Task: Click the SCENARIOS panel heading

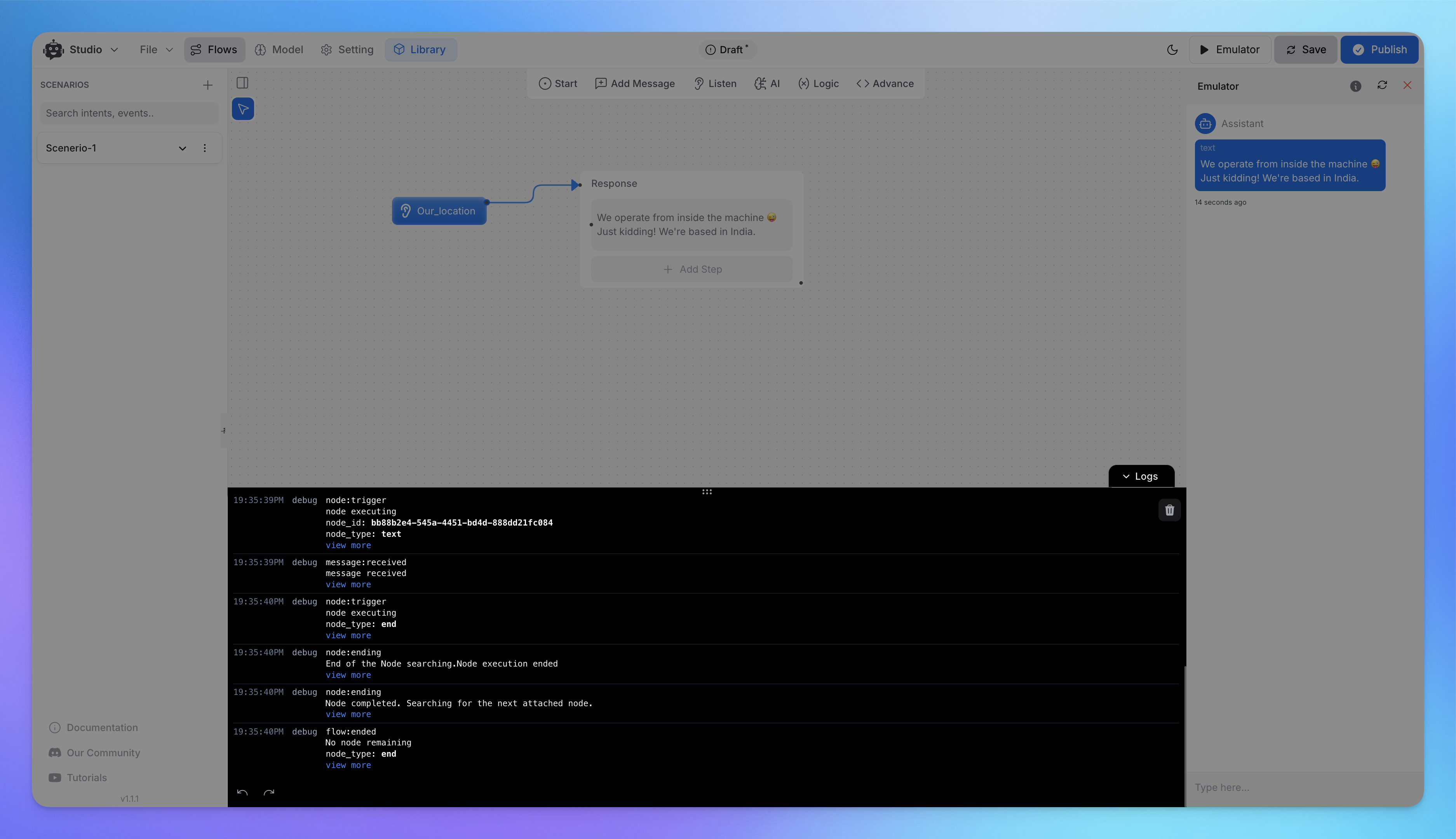Action: point(64,85)
